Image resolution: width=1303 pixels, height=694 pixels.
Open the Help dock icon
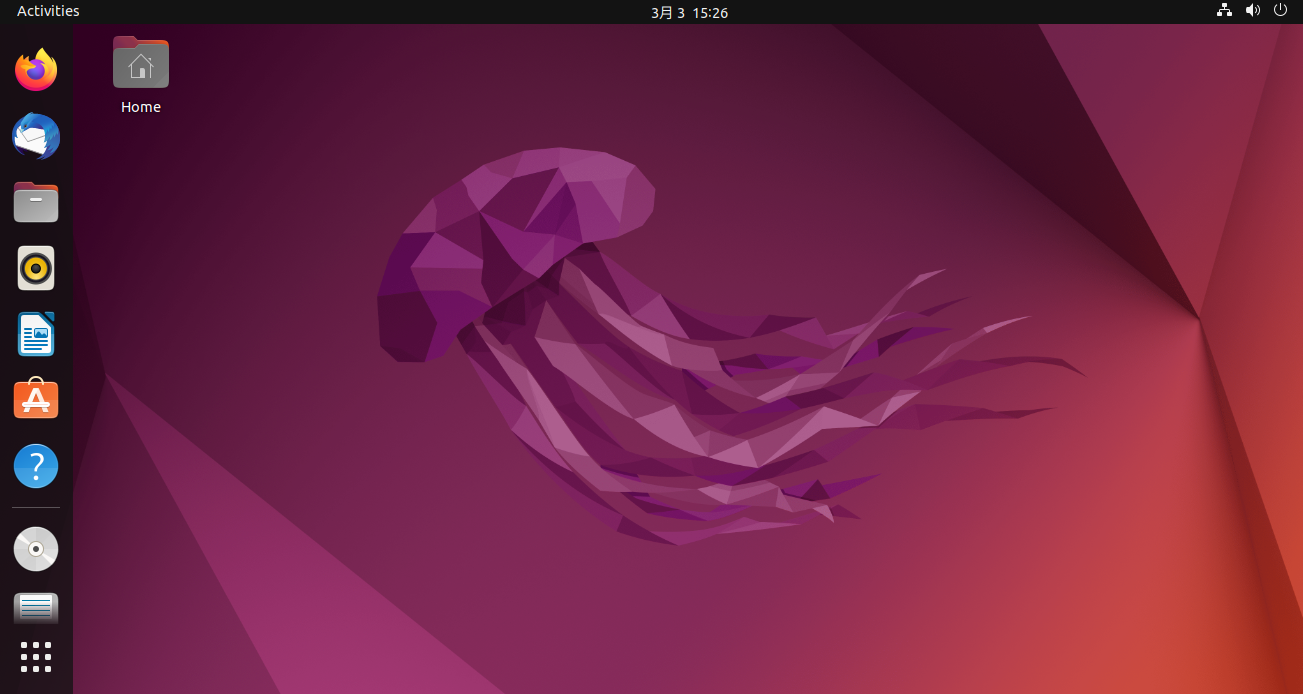tap(36, 466)
